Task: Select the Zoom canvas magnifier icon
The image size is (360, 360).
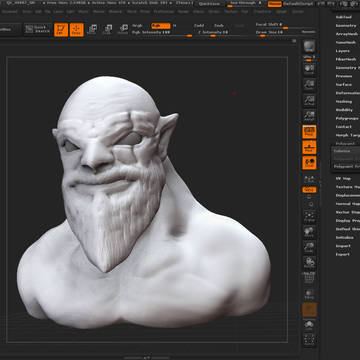Action: point(309,84)
